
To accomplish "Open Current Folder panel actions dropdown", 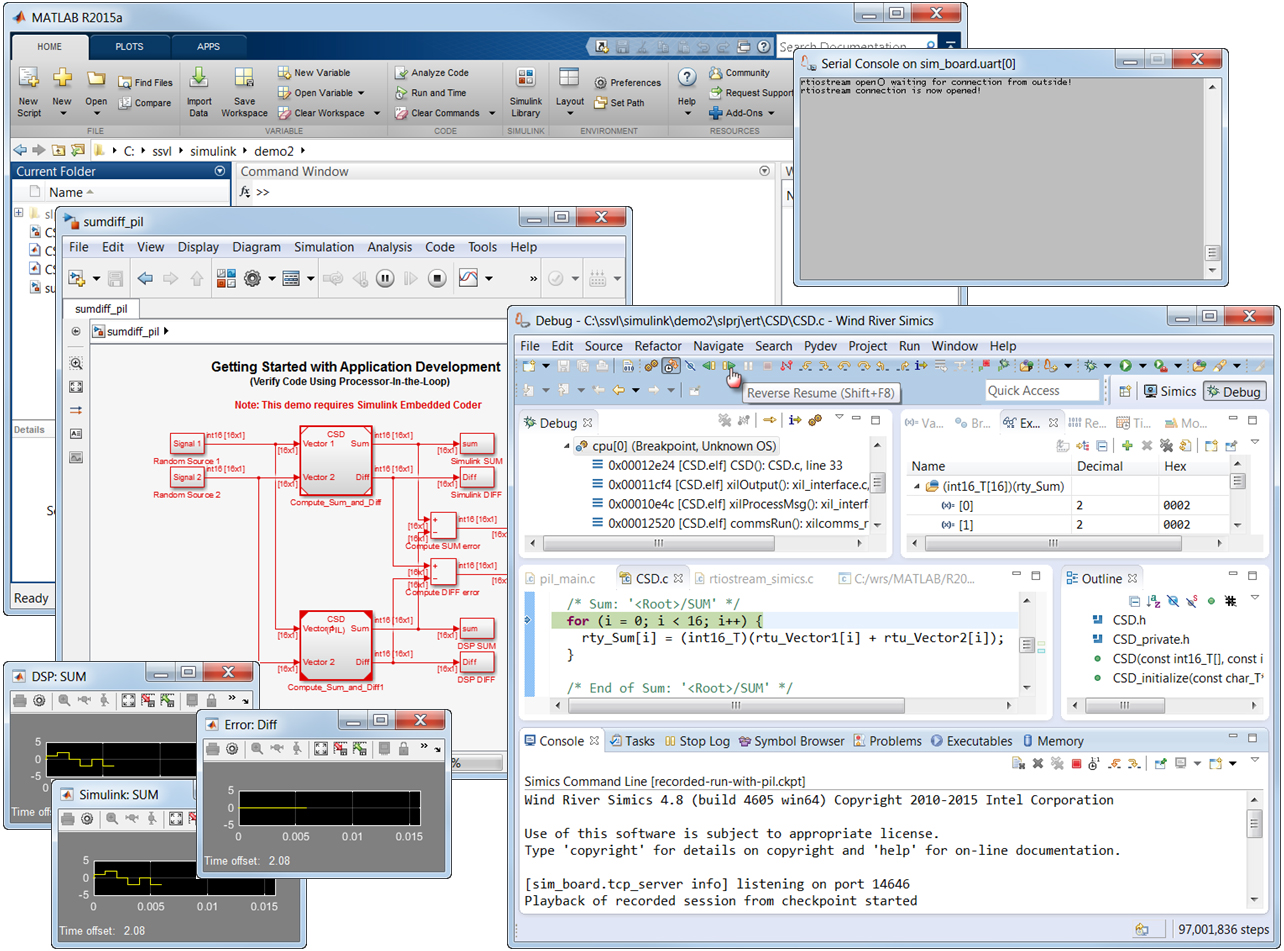I will 220,172.
